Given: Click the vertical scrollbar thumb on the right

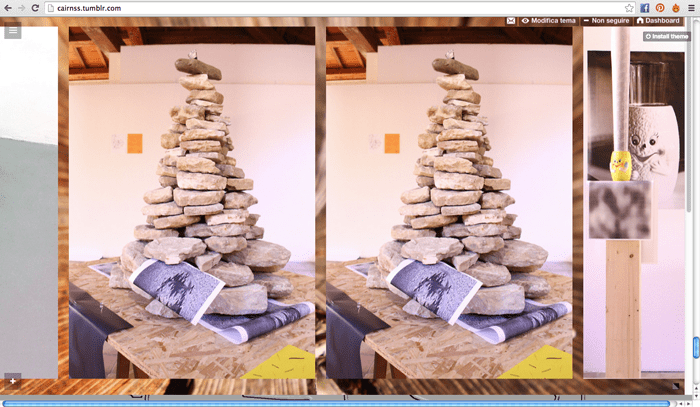Looking at the screenshot, I should tap(696, 347).
